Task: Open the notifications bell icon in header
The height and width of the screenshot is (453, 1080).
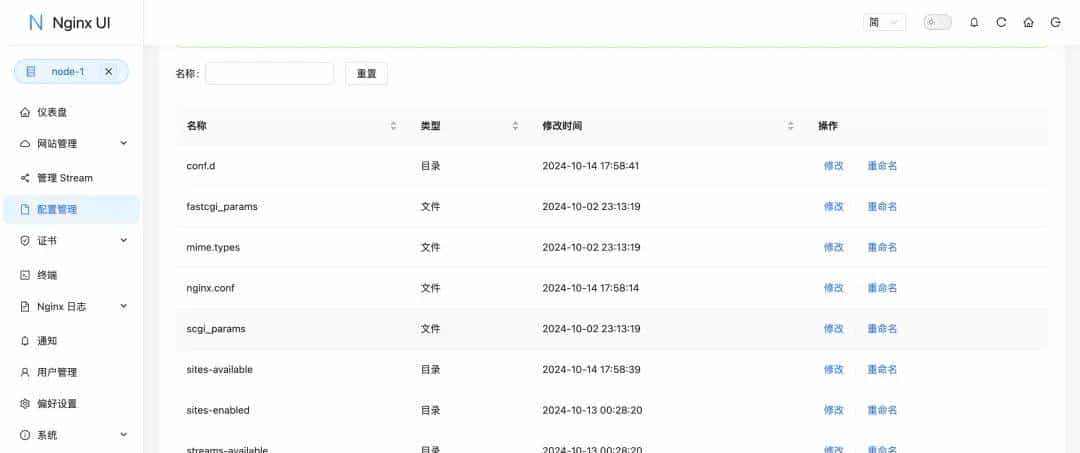Action: pyautogui.click(x=974, y=23)
